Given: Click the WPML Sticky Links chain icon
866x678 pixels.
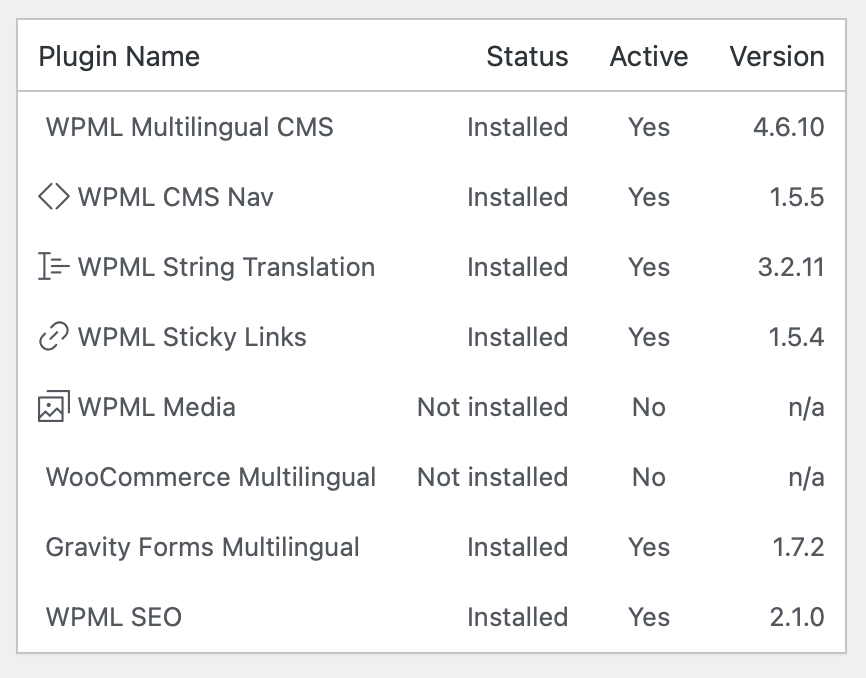Looking at the screenshot, I should coord(54,336).
